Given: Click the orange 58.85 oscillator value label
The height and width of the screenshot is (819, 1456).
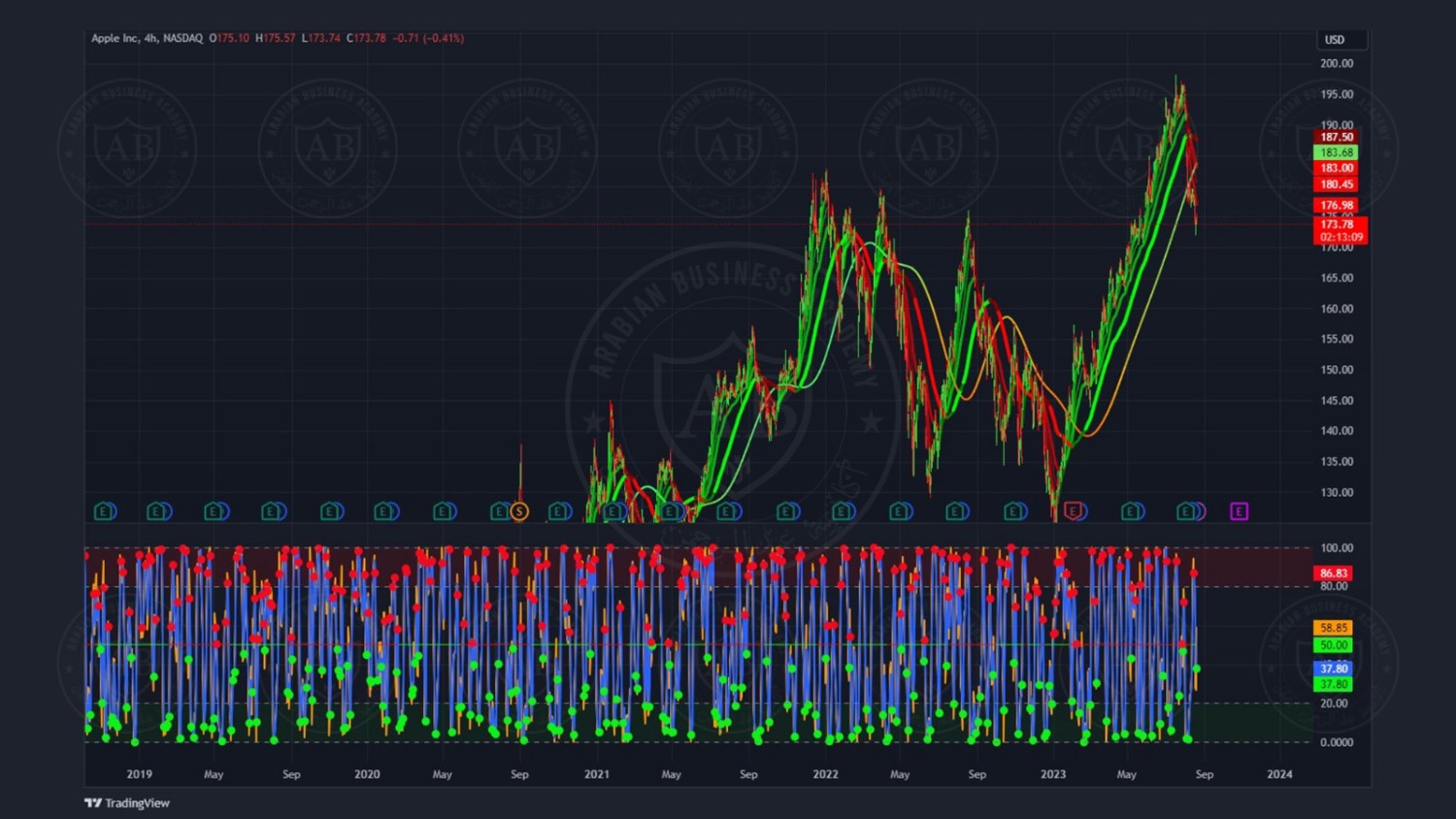Looking at the screenshot, I should [1333, 628].
